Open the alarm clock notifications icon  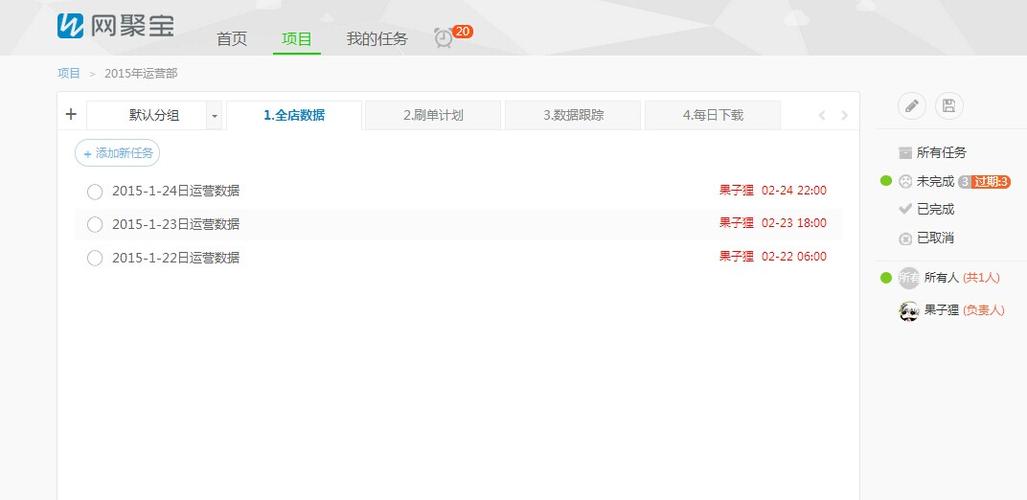[443, 38]
